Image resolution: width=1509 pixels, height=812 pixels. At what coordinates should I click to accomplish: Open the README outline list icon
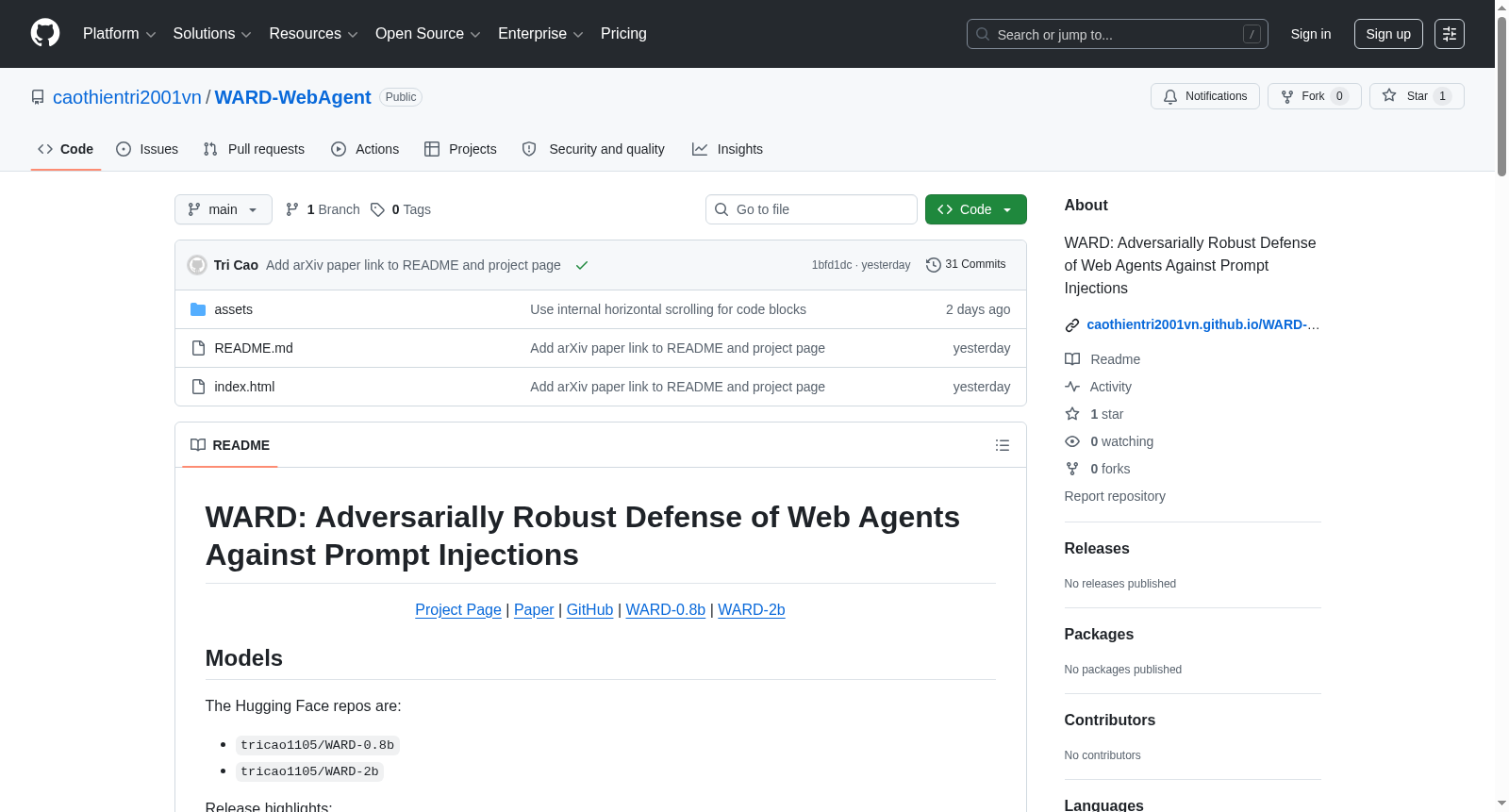coord(1003,445)
